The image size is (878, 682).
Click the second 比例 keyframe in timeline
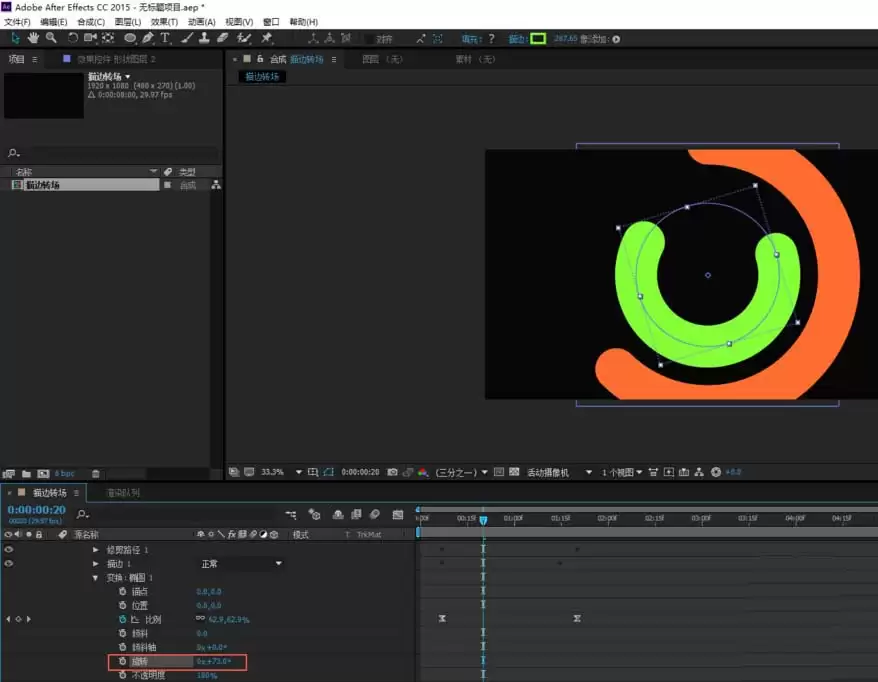coord(577,618)
